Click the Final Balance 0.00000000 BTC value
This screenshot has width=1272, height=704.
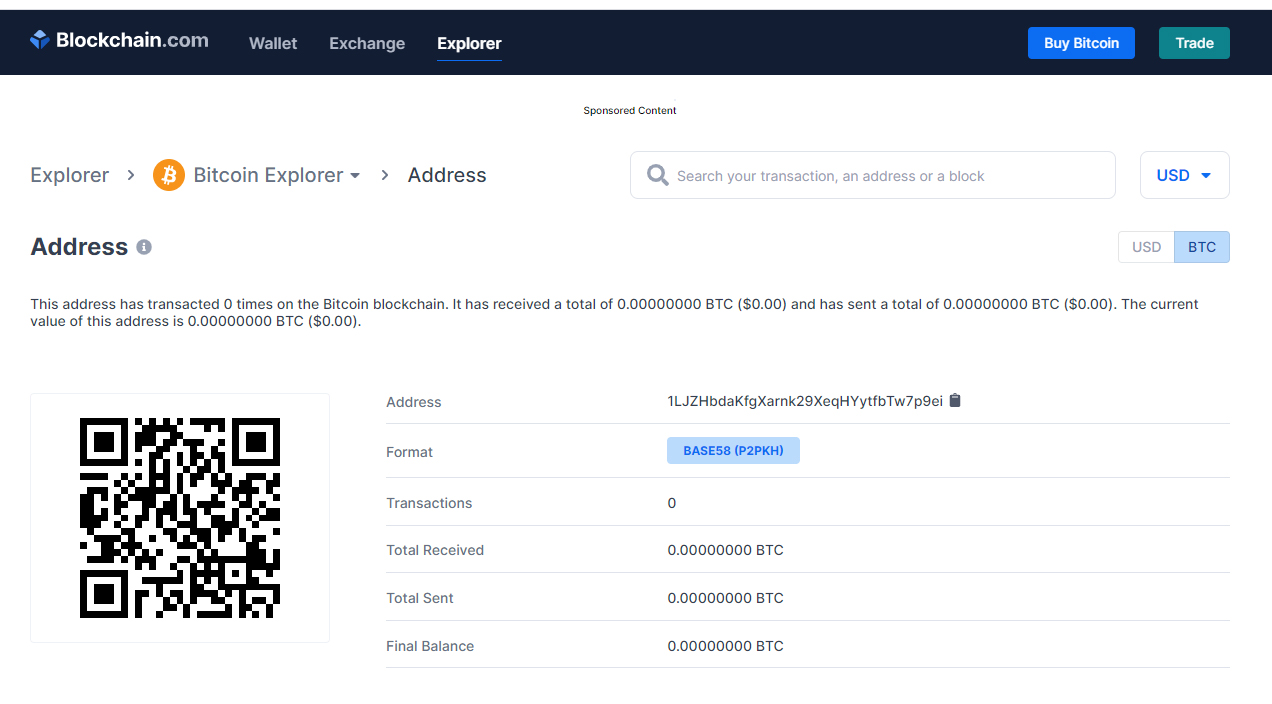(726, 646)
